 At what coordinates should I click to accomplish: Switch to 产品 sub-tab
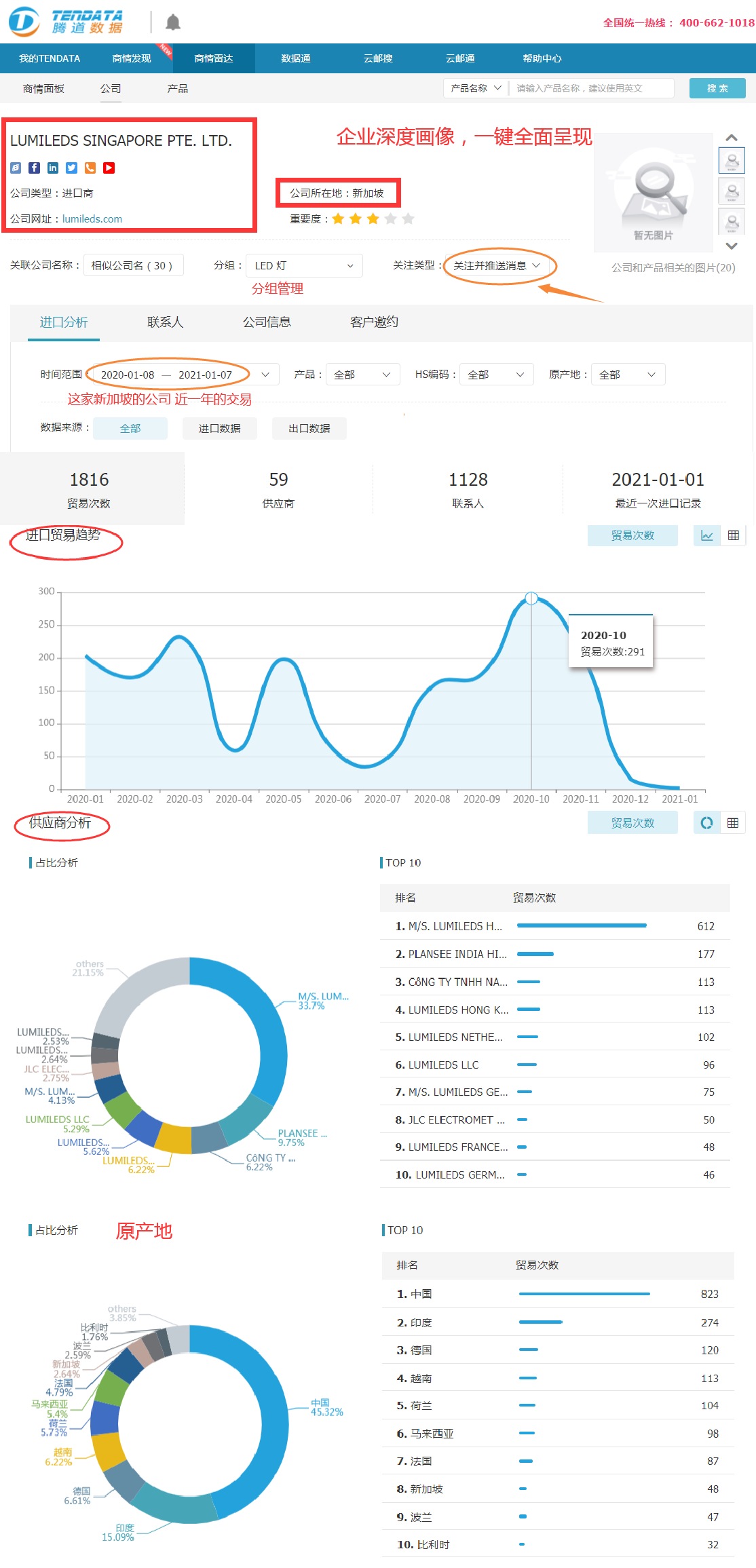point(178,88)
